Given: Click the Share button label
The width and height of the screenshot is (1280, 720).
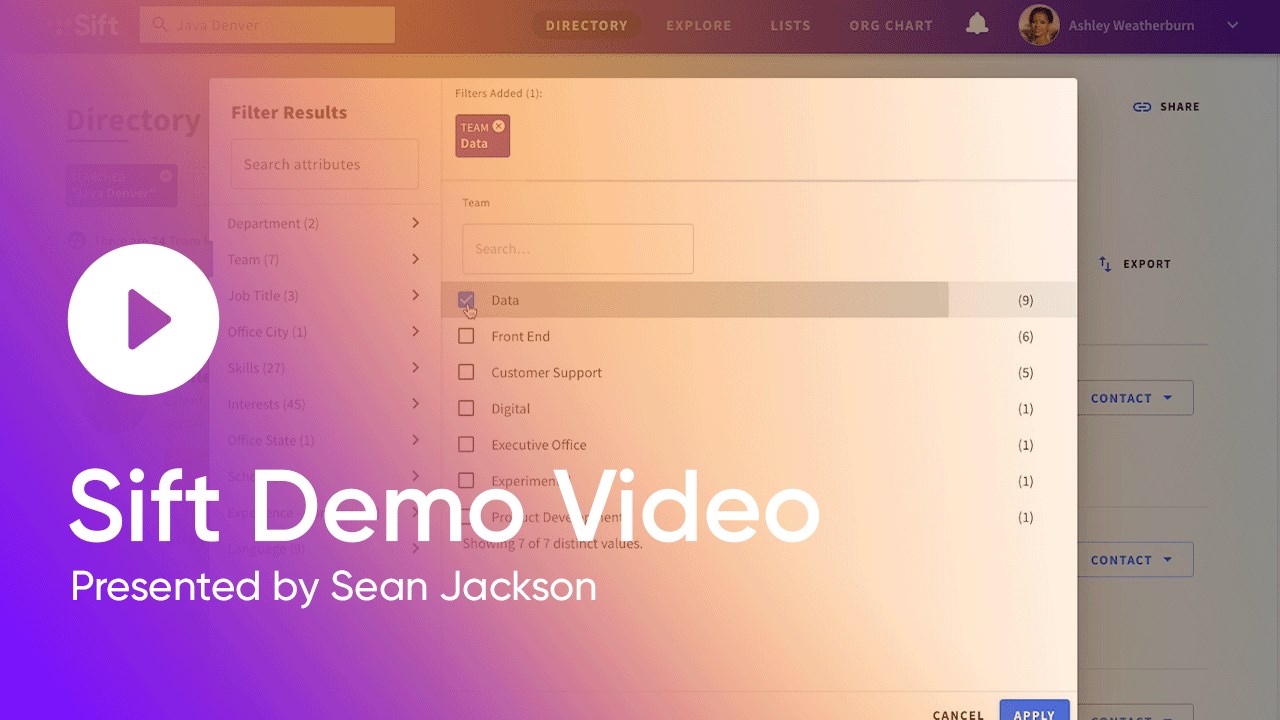Looking at the screenshot, I should (x=1180, y=107).
